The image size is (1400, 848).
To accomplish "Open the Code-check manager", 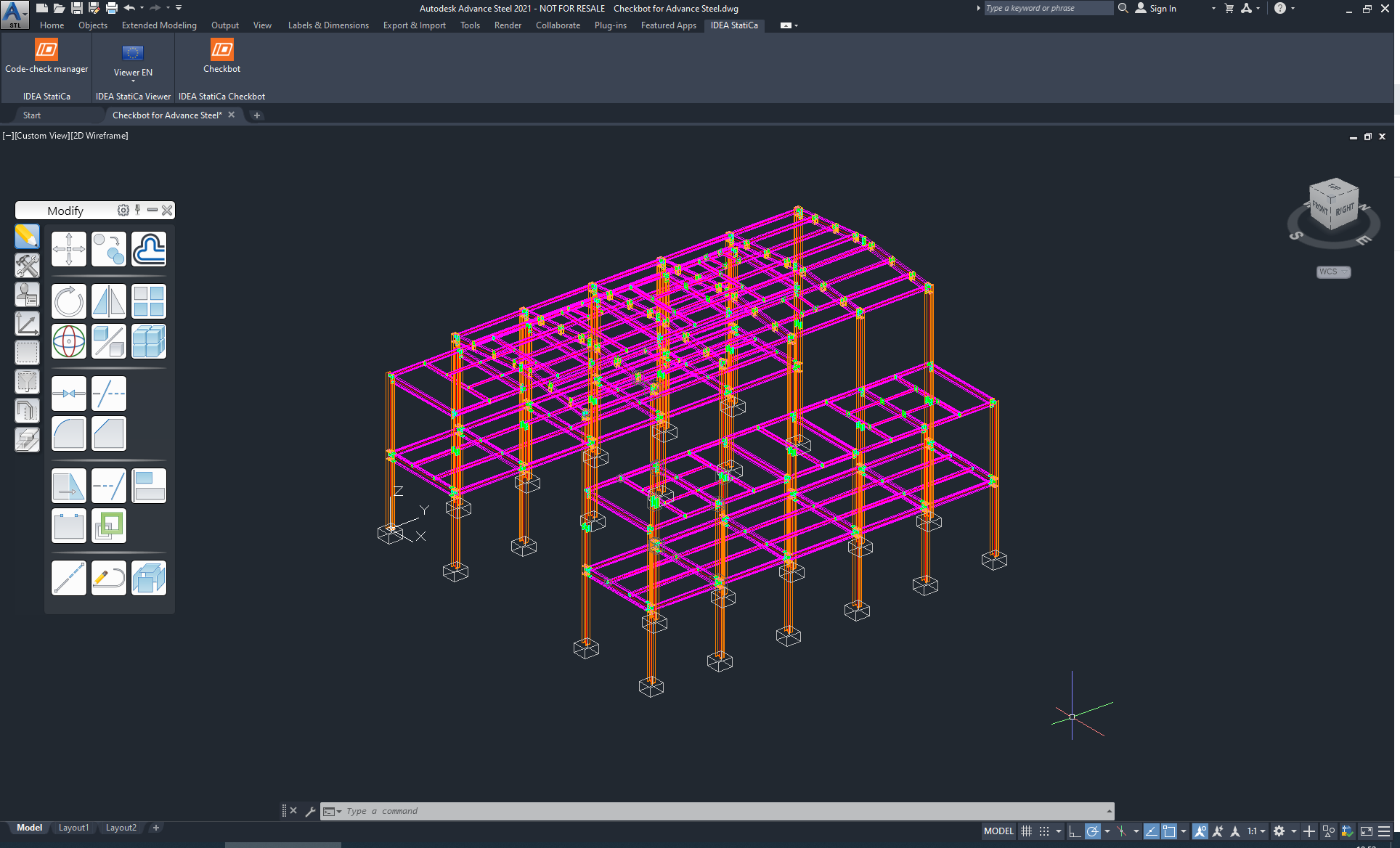I will 46,56.
